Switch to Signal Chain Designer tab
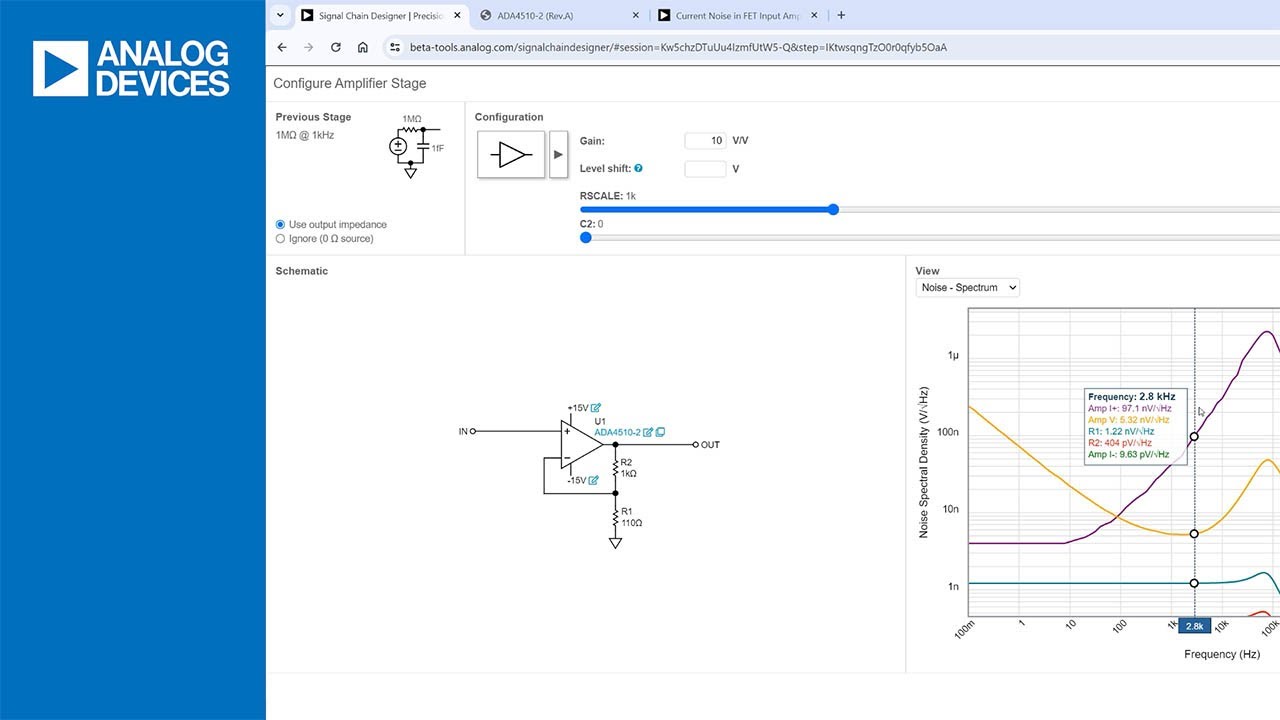The image size is (1280, 720). tap(381, 15)
